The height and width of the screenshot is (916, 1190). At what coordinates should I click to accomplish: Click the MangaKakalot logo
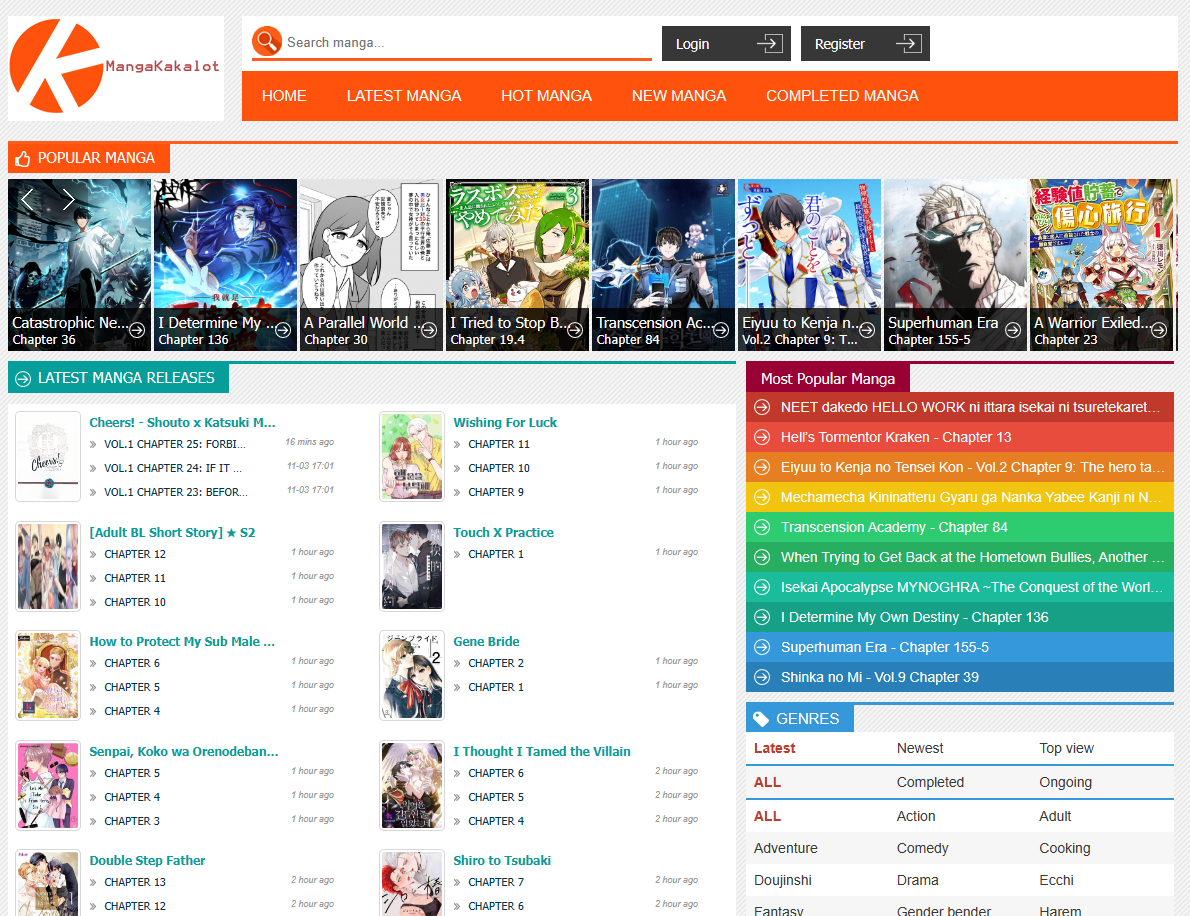[115, 67]
